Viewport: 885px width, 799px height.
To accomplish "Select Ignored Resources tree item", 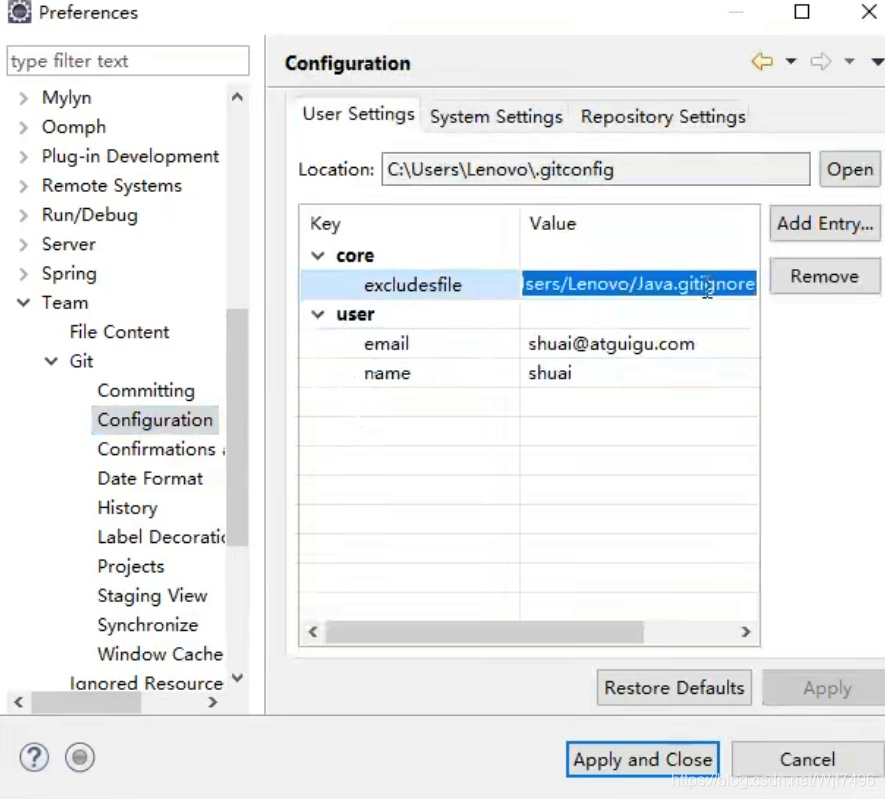I will pyautogui.click(x=146, y=683).
